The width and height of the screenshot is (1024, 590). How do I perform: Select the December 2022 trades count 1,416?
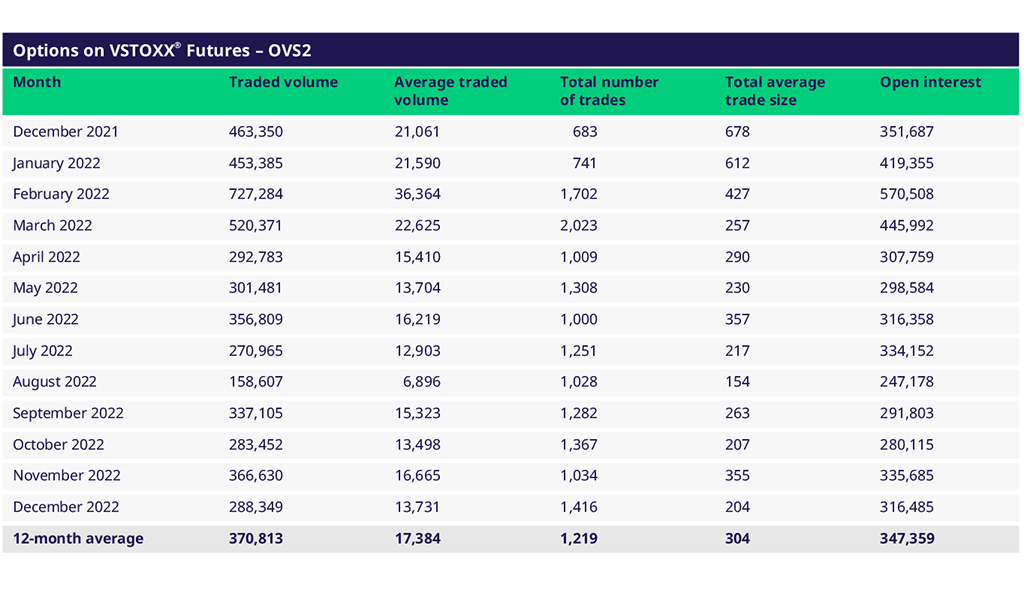(578, 507)
